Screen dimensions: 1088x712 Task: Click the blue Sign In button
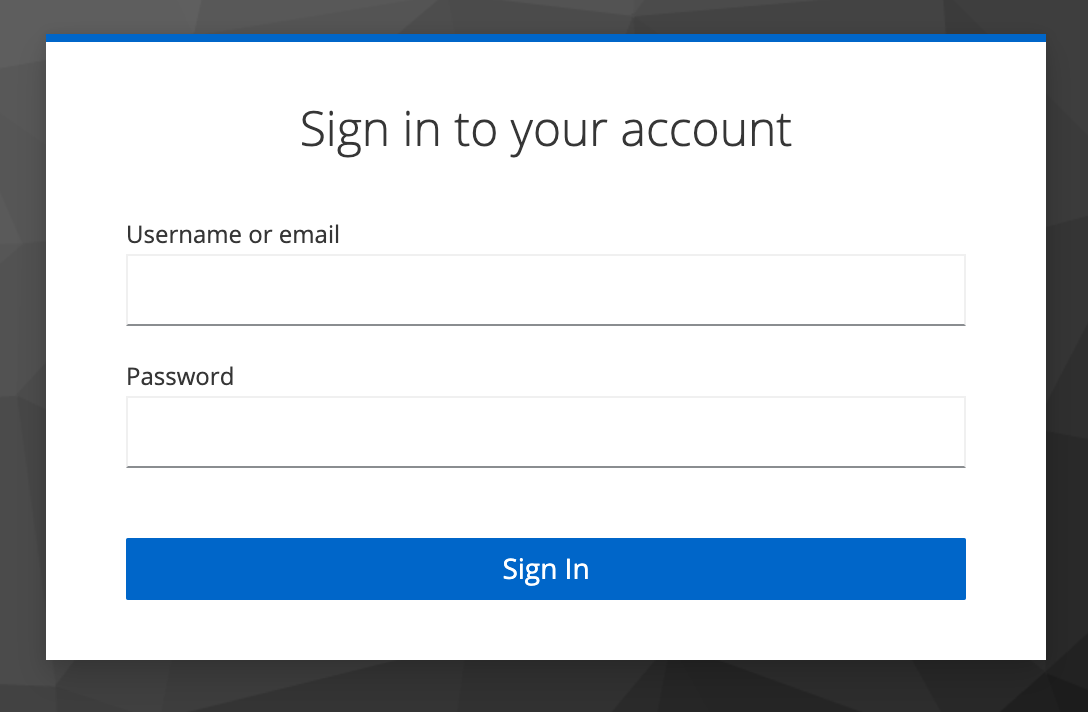click(x=545, y=569)
